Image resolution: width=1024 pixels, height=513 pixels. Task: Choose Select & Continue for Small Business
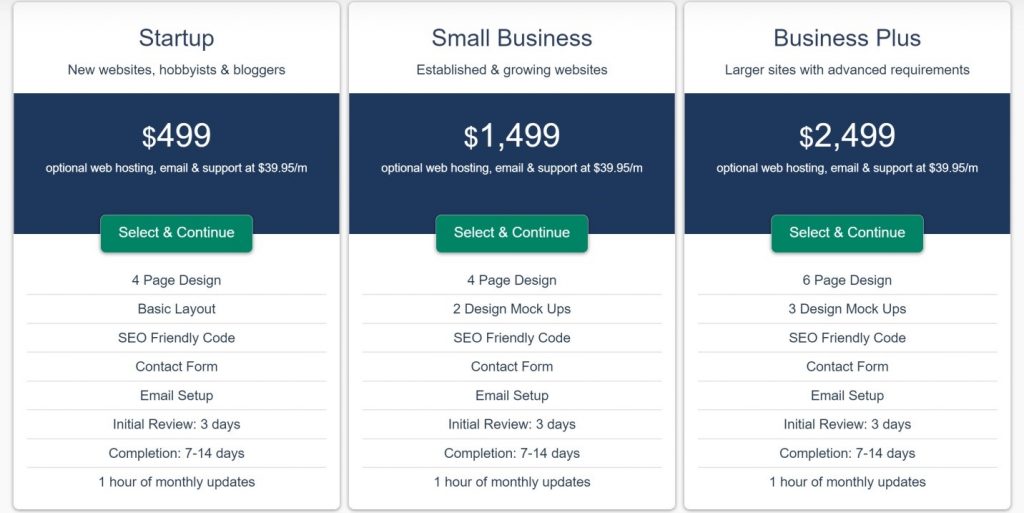click(512, 233)
